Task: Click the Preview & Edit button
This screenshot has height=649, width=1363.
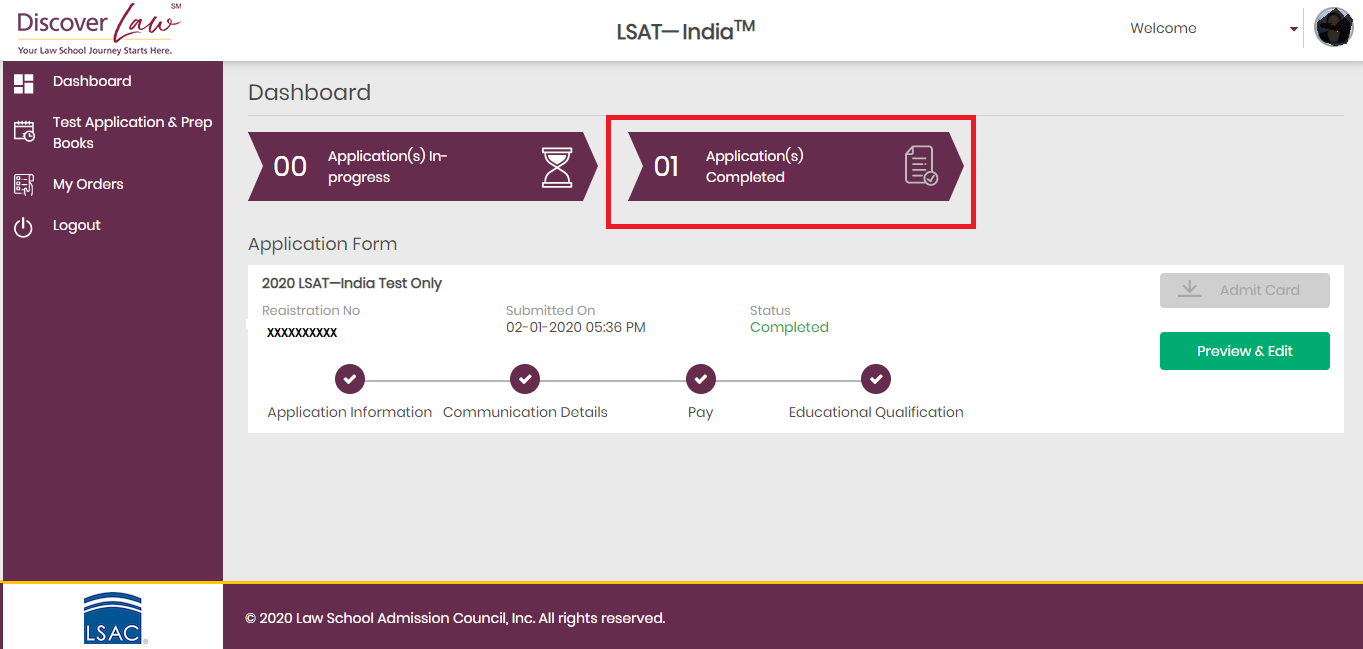Action: (1244, 351)
